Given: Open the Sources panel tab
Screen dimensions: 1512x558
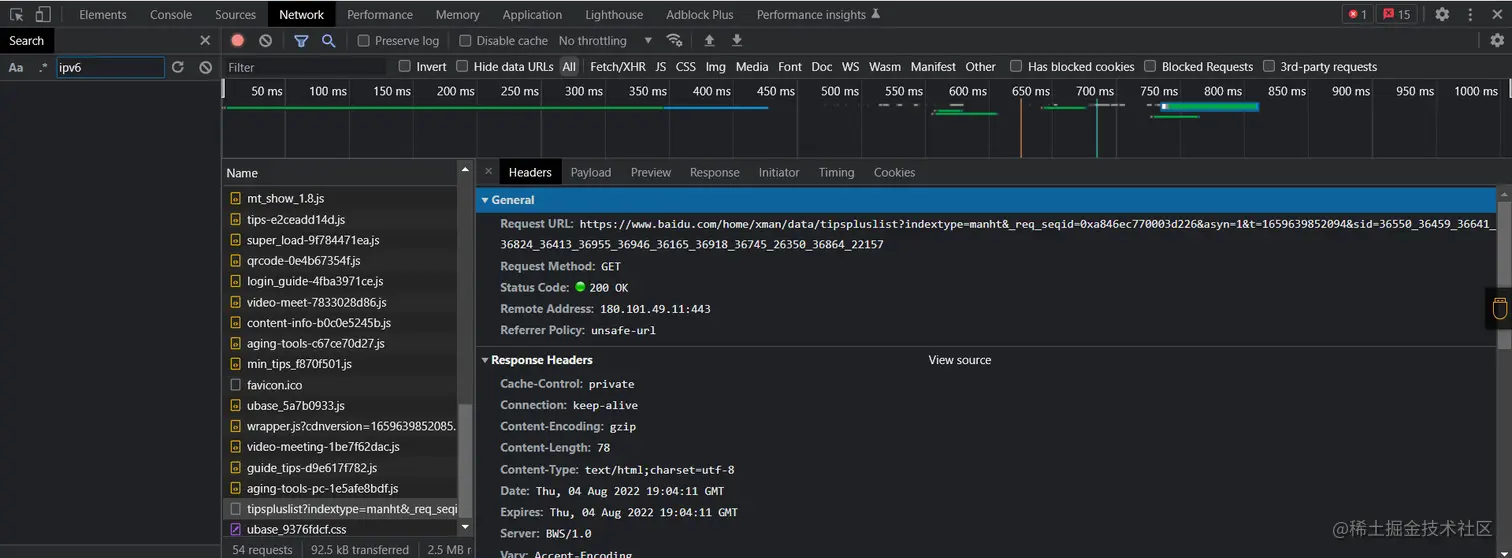Looking at the screenshot, I should 236,14.
